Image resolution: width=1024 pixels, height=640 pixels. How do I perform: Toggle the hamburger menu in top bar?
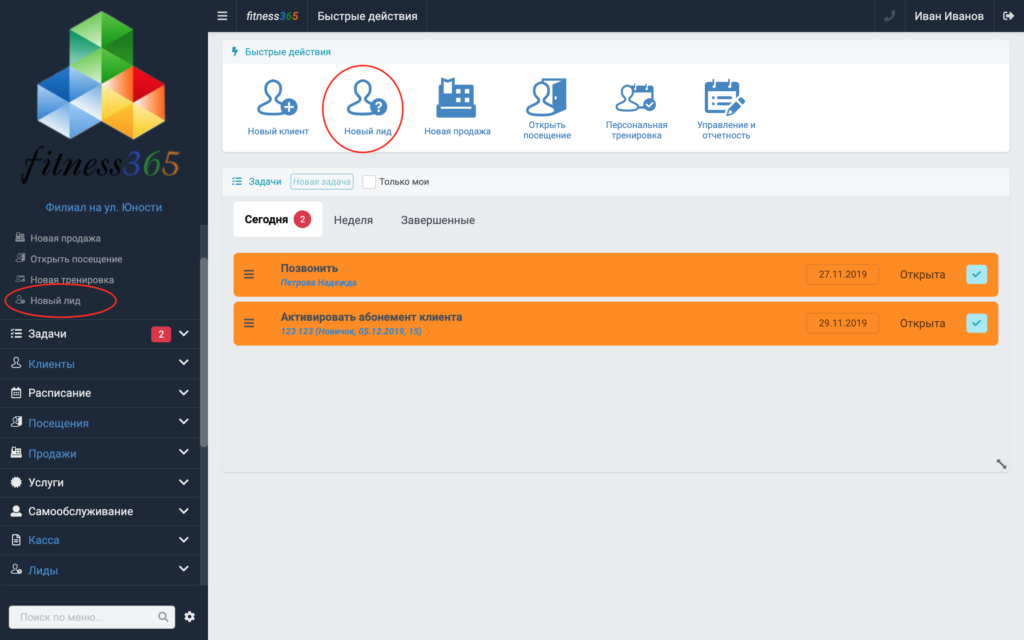pyautogui.click(x=223, y=16)
